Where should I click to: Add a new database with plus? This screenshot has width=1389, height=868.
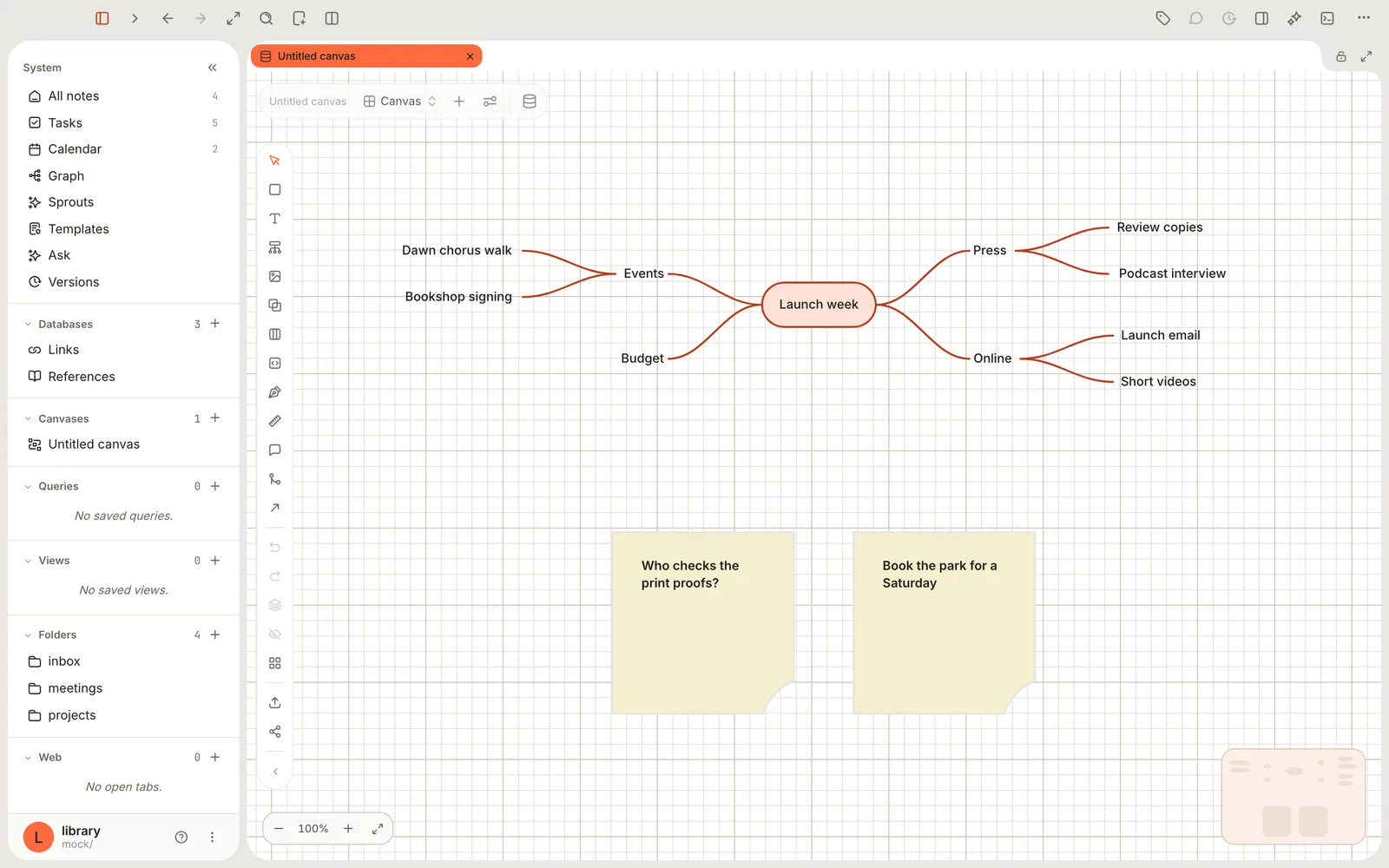pyautogui.click(x=215, y=324)
